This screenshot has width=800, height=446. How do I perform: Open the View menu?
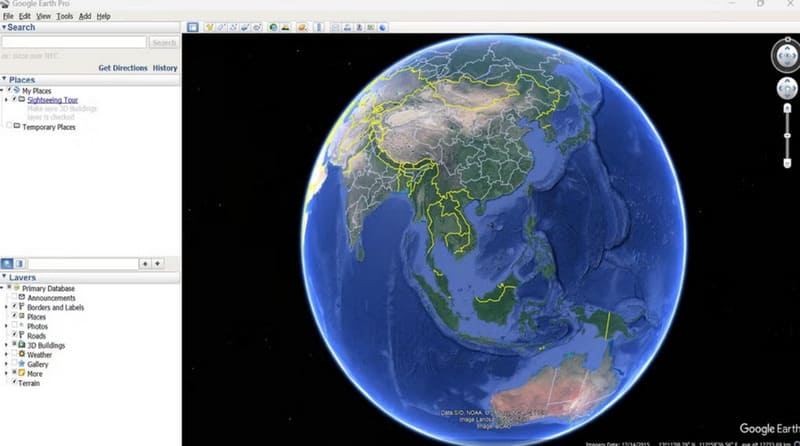coord(43,17)
